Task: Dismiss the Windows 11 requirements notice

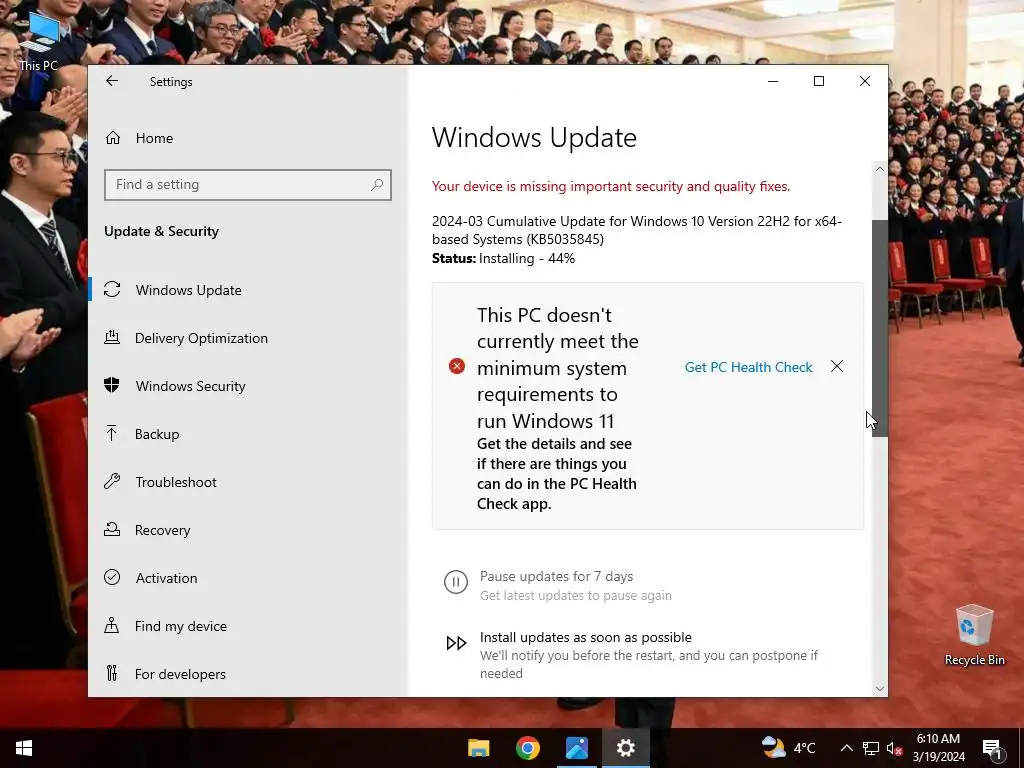Action: pos(837,366)
